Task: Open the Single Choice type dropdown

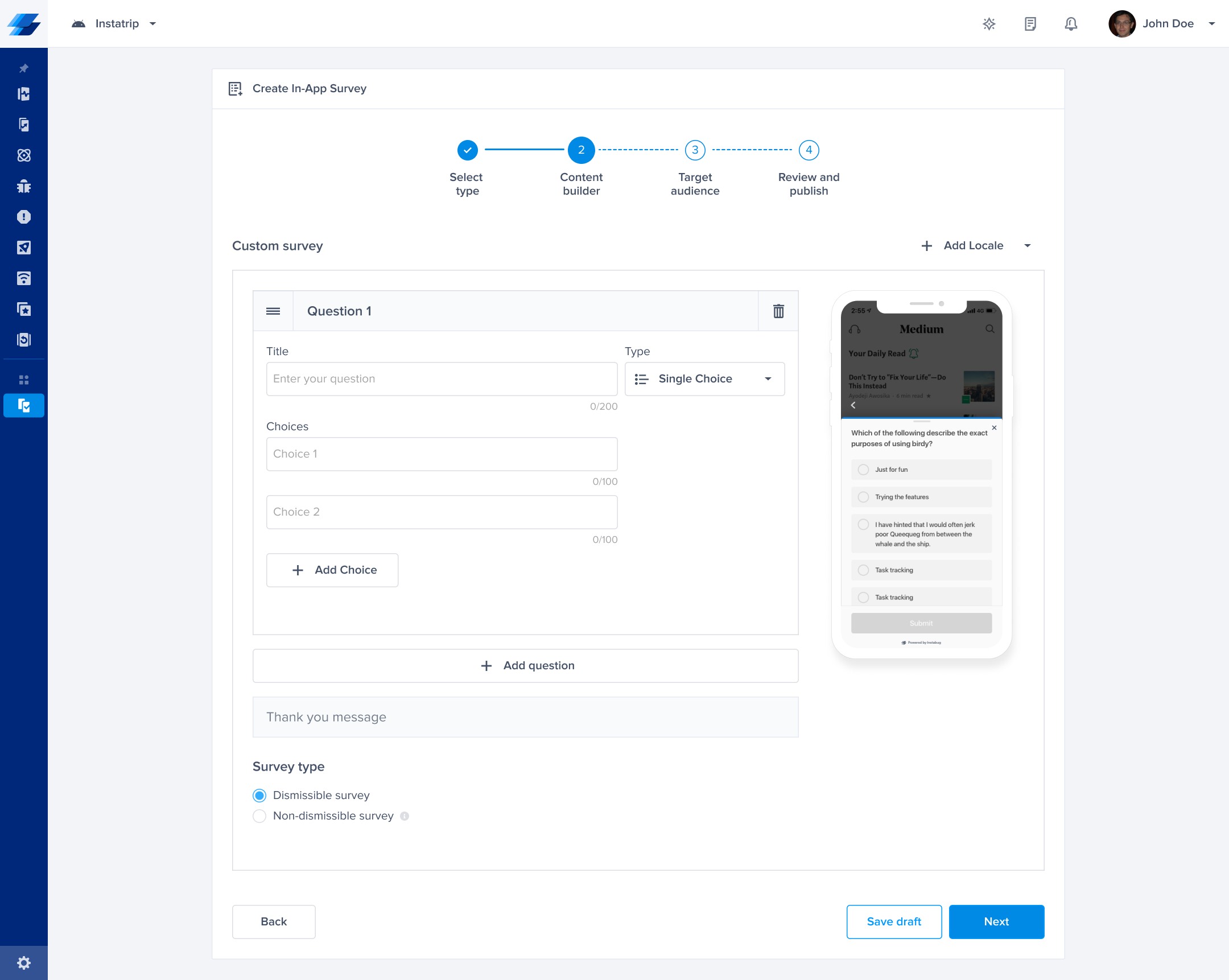Action: [x=704, y=378]
